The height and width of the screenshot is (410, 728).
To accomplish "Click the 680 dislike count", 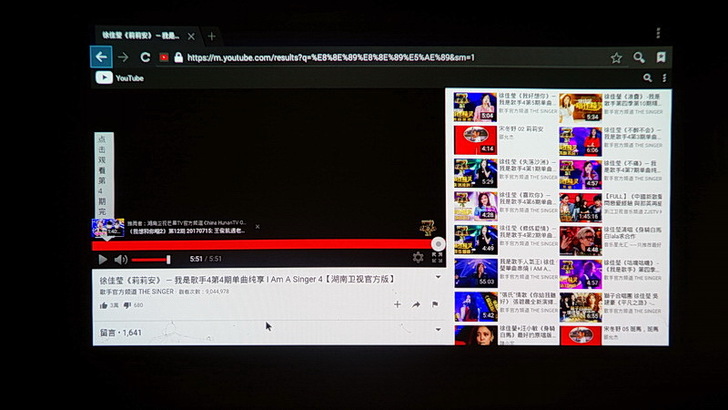I will click(x=138, y=306).
